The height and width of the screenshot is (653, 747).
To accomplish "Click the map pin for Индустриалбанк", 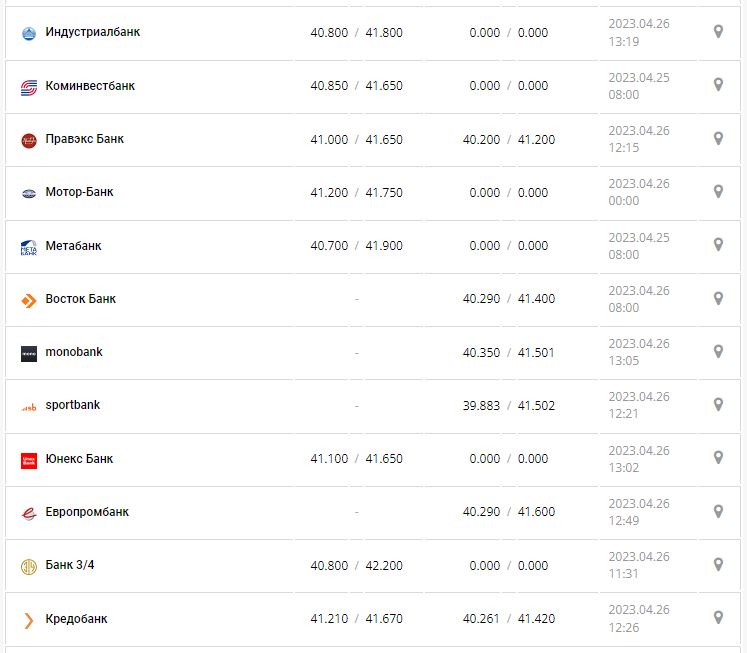I will 718,32.
